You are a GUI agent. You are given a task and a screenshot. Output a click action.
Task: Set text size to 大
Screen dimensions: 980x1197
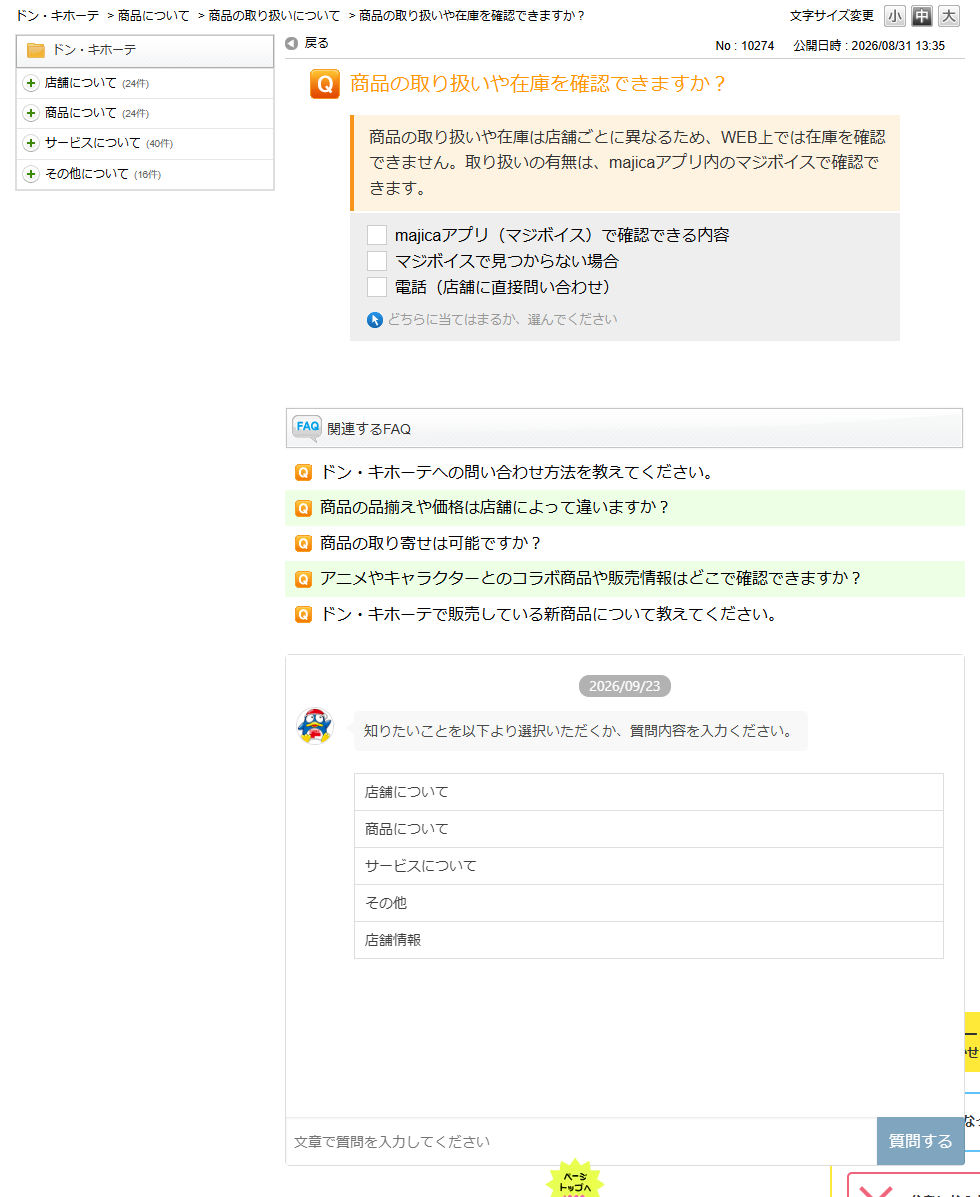[949, 15]
